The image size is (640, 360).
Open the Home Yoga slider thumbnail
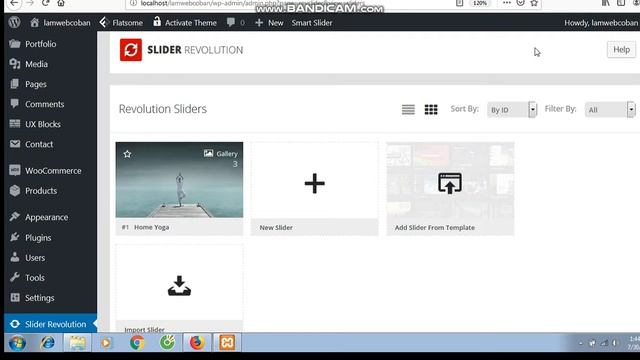[179, 180]
